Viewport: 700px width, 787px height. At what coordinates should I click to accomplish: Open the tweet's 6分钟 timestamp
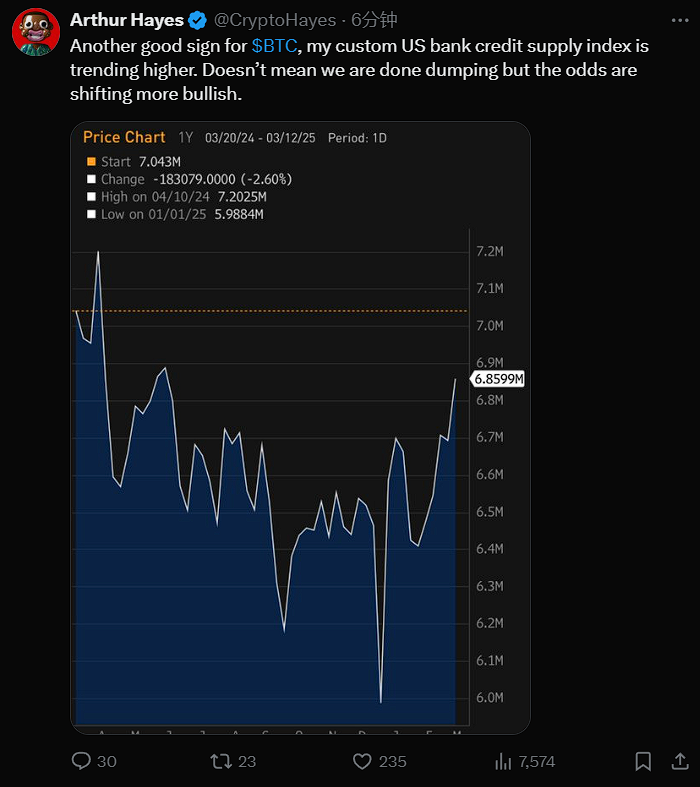pyautogui.click(x=374, y=20)
